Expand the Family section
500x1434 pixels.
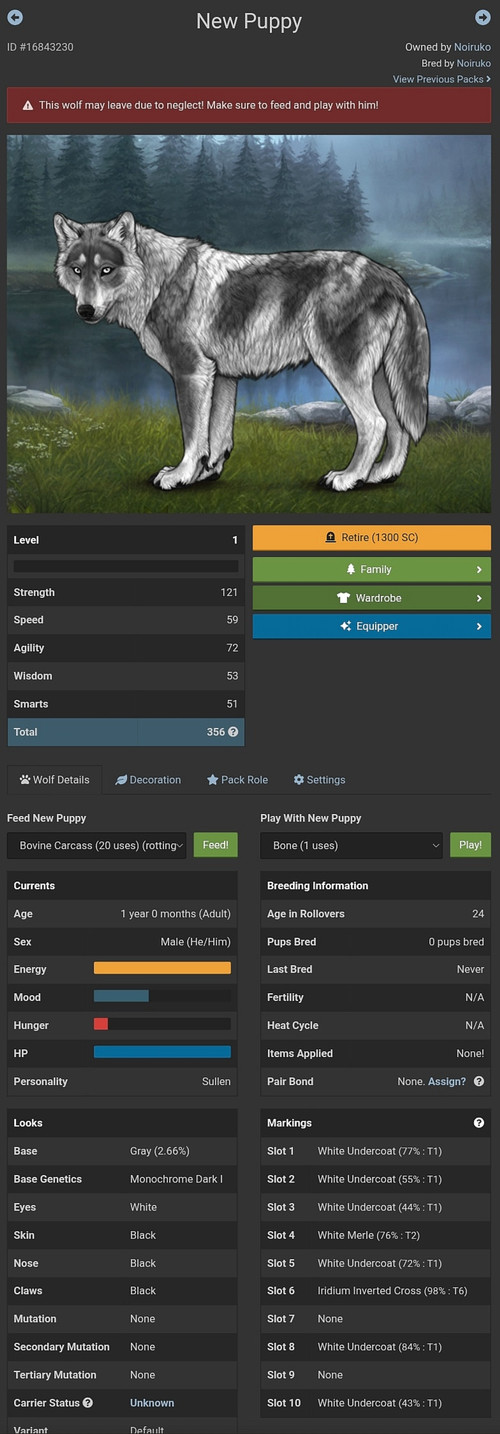[x=372, y=569]
